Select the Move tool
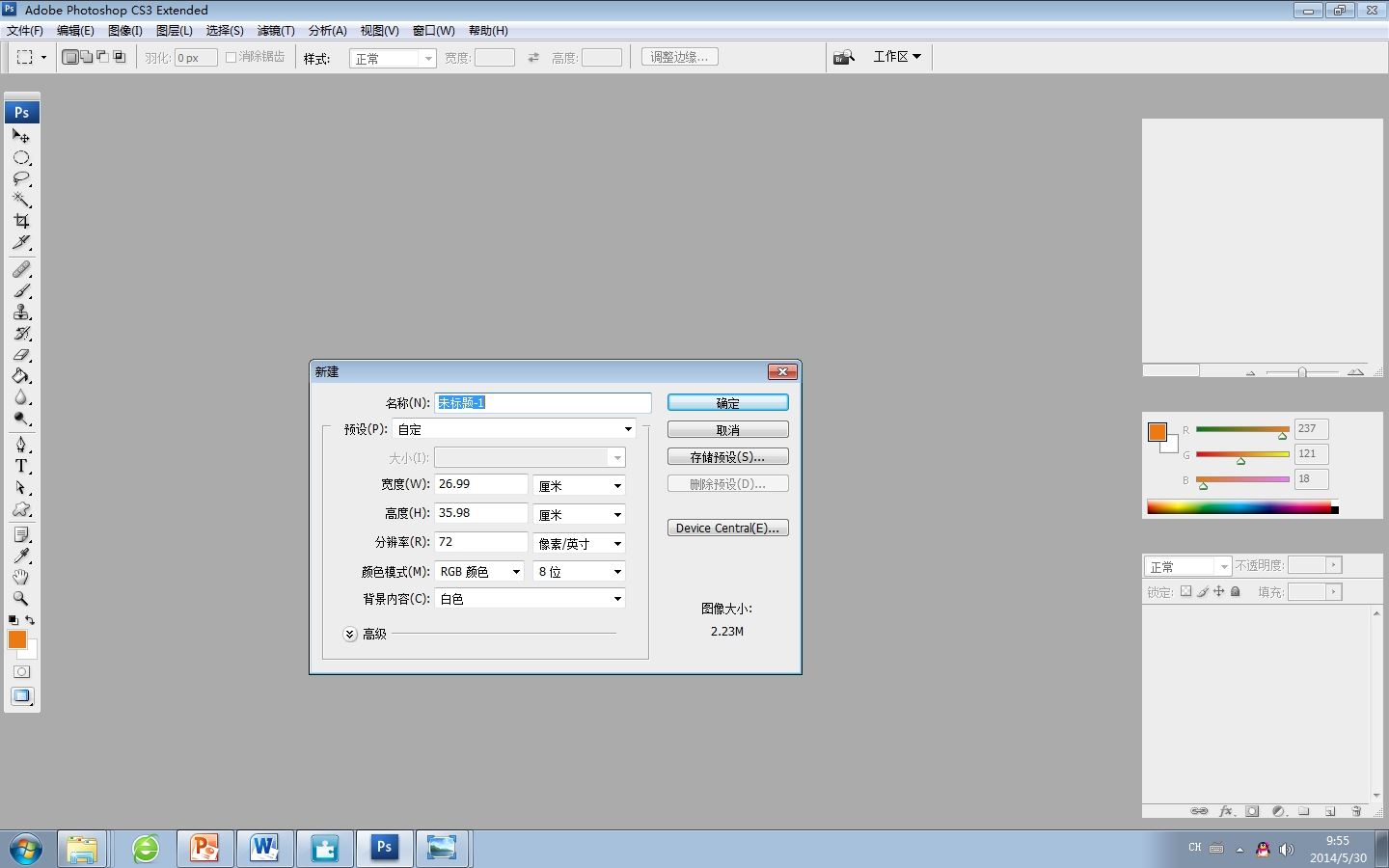The image size is (1389, 868). click(x=21, y=136)
